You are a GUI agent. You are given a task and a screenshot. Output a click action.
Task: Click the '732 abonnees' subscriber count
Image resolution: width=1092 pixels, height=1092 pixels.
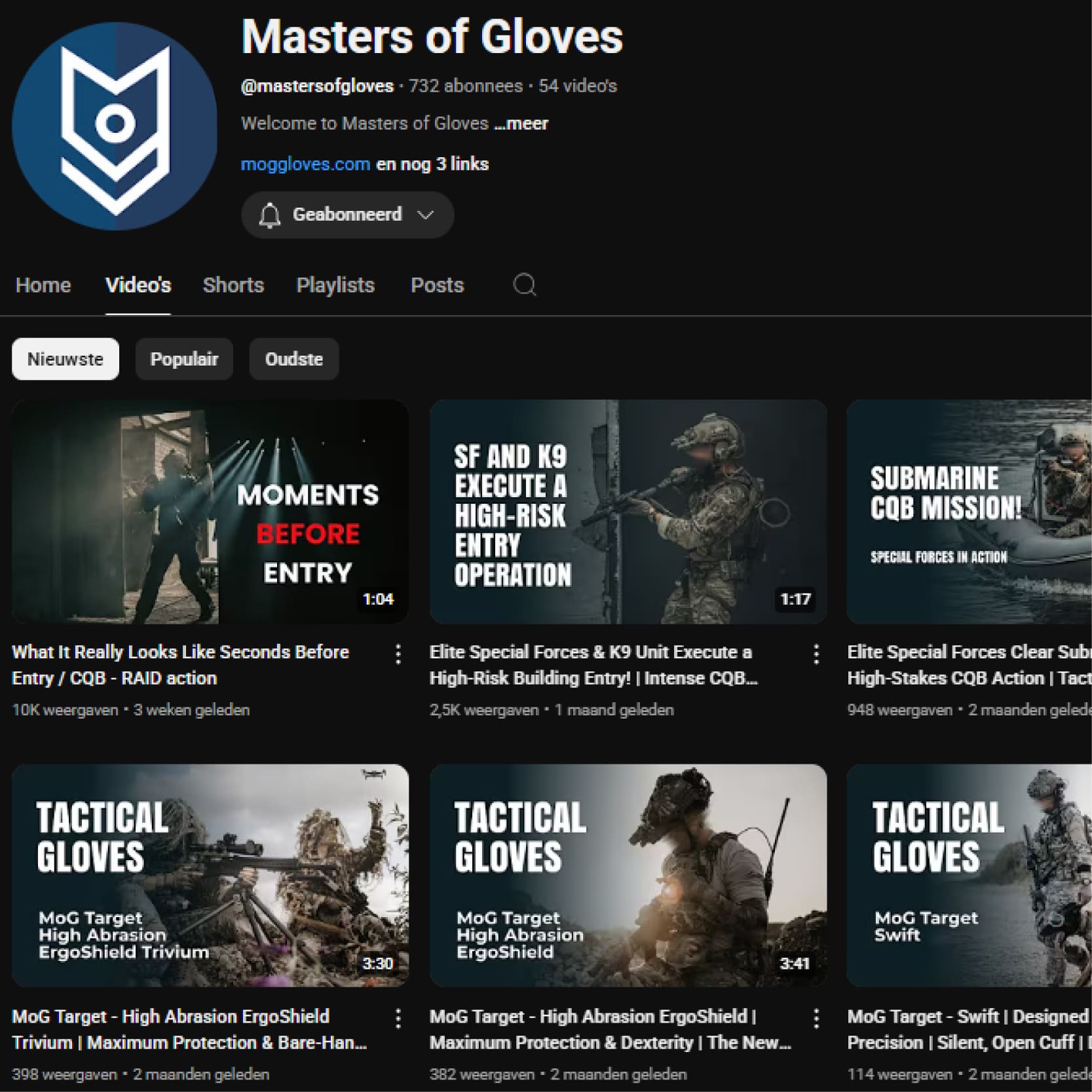[466, 86]
